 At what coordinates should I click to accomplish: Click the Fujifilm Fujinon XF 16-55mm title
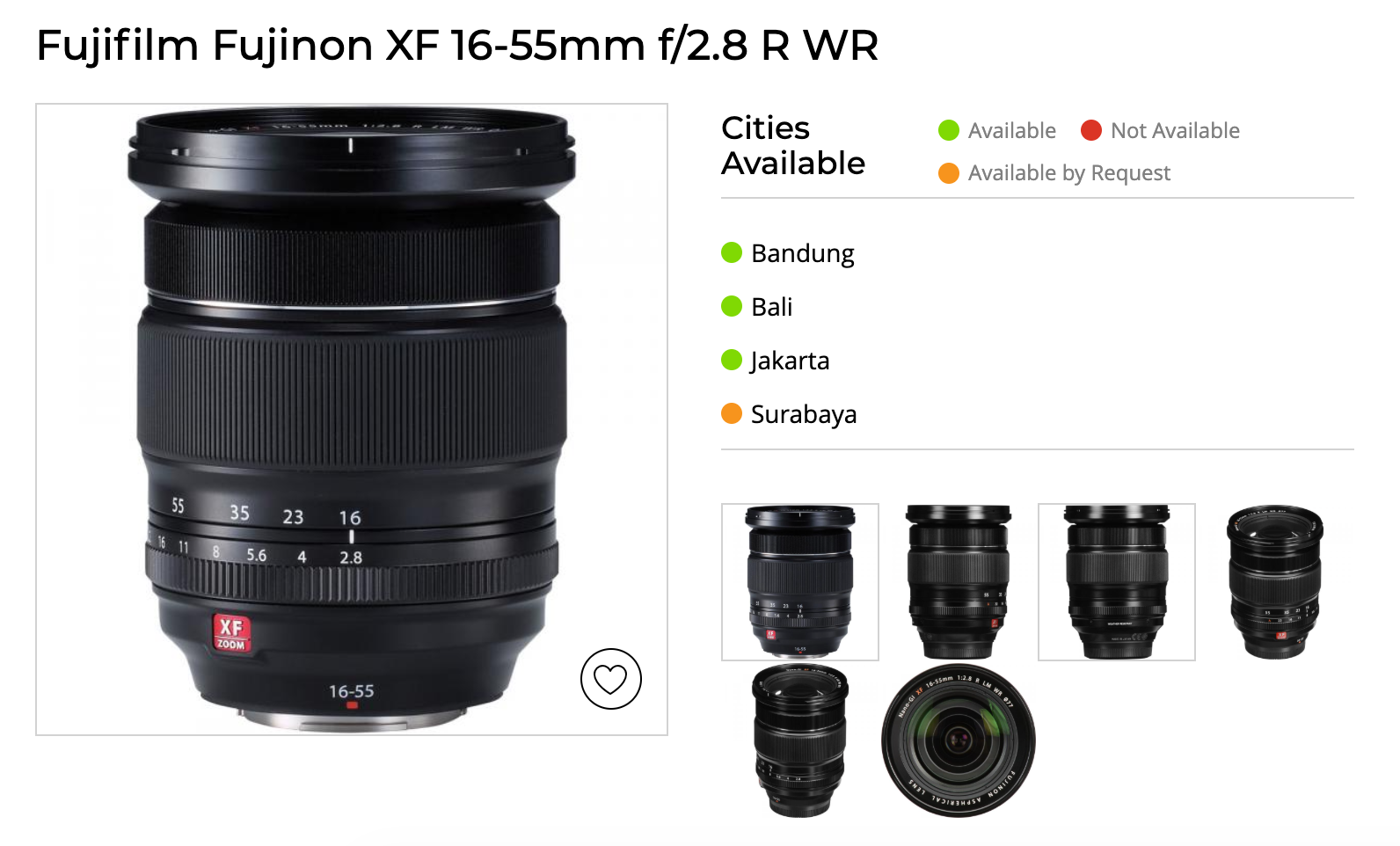point(457,46)
